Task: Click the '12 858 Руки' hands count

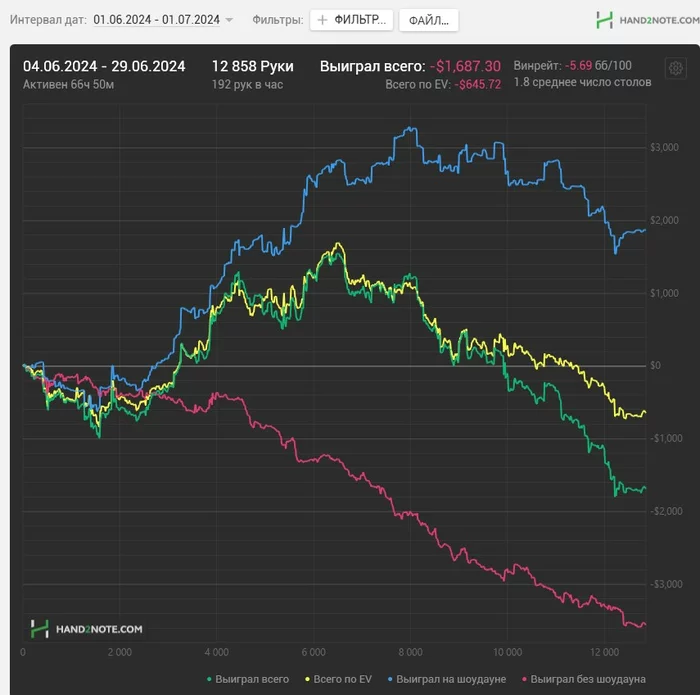Action: (x=252, y=66)
